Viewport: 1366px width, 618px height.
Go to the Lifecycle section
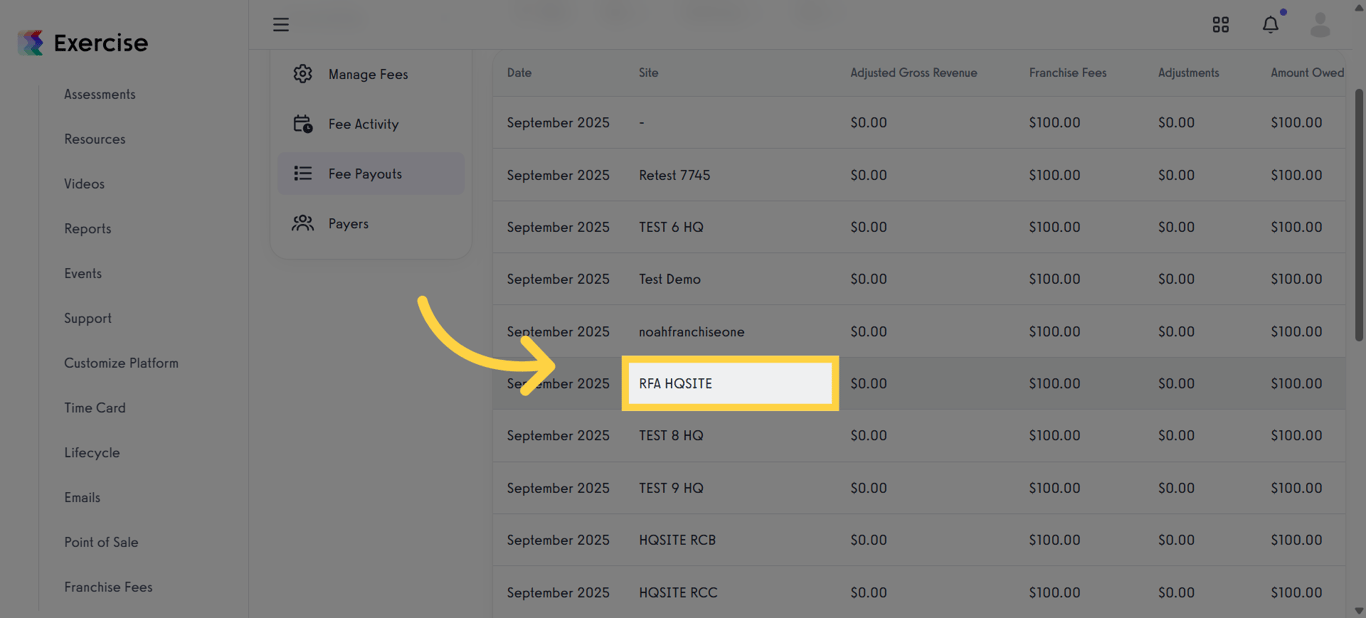[91, 452]
